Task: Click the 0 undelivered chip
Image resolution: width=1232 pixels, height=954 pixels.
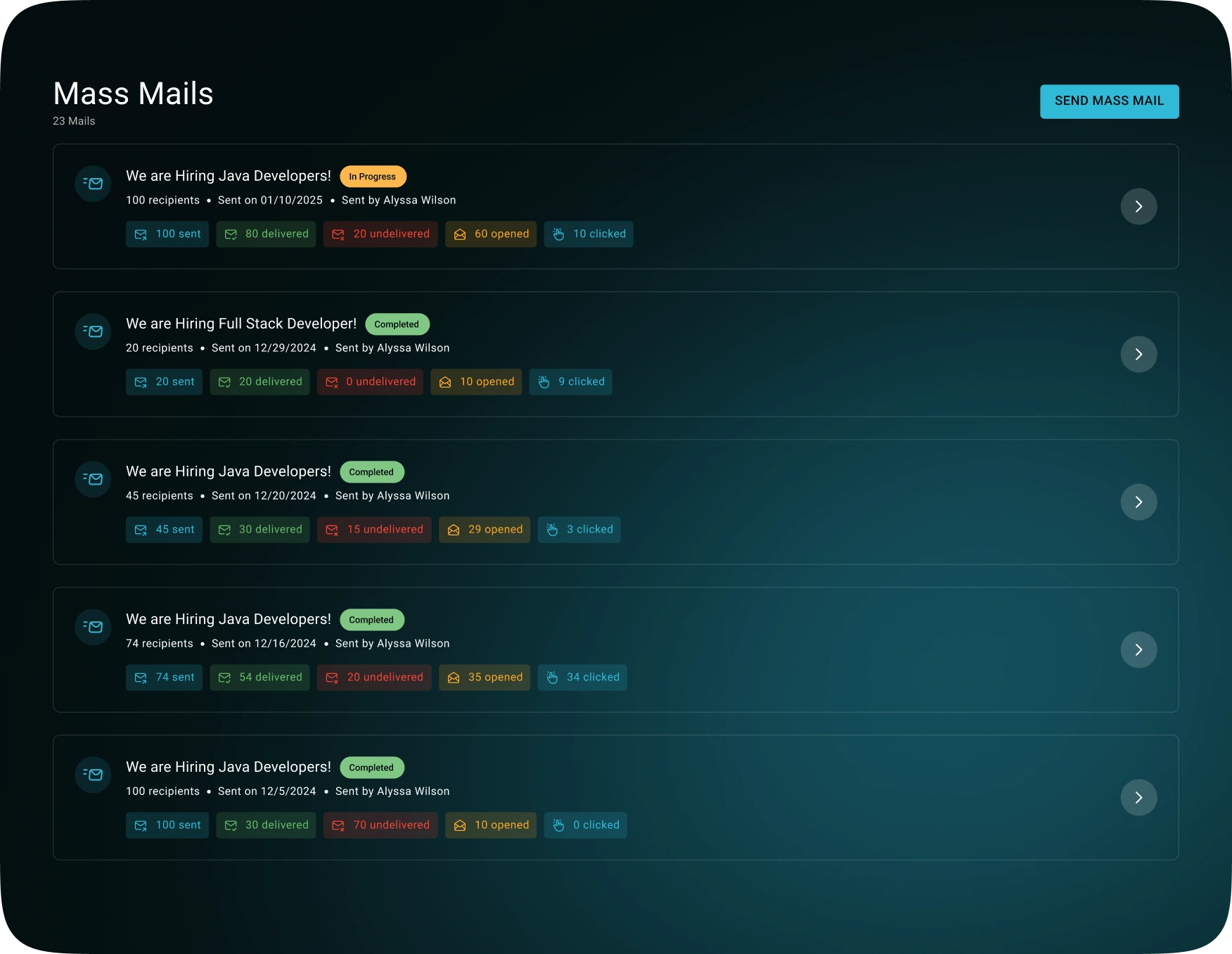Action: (370, 382)
